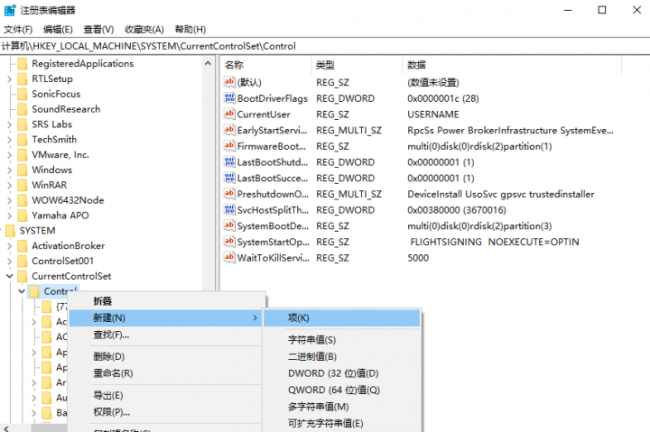Open the 编辑(E) menu
Viewport: 650px width, 432px height.
pyautogui.click(x=58, y=29)
